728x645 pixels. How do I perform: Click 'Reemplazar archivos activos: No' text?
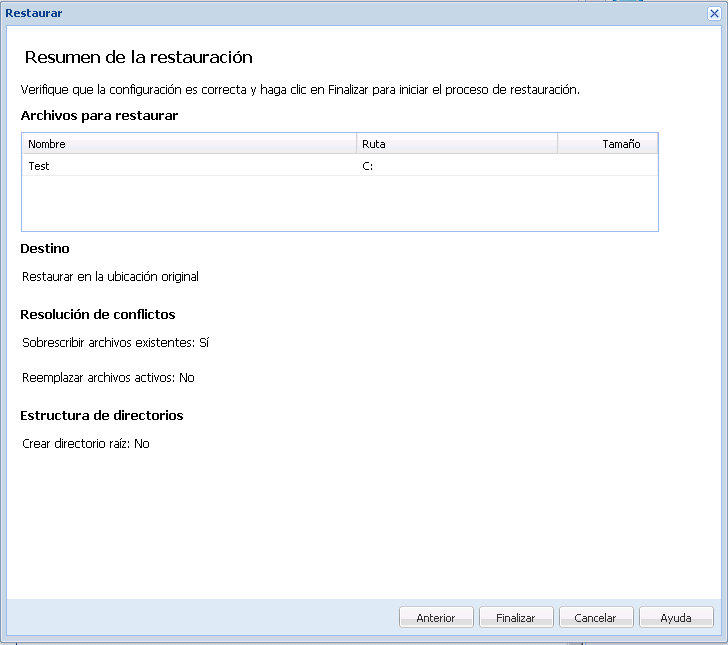point(108,378)
